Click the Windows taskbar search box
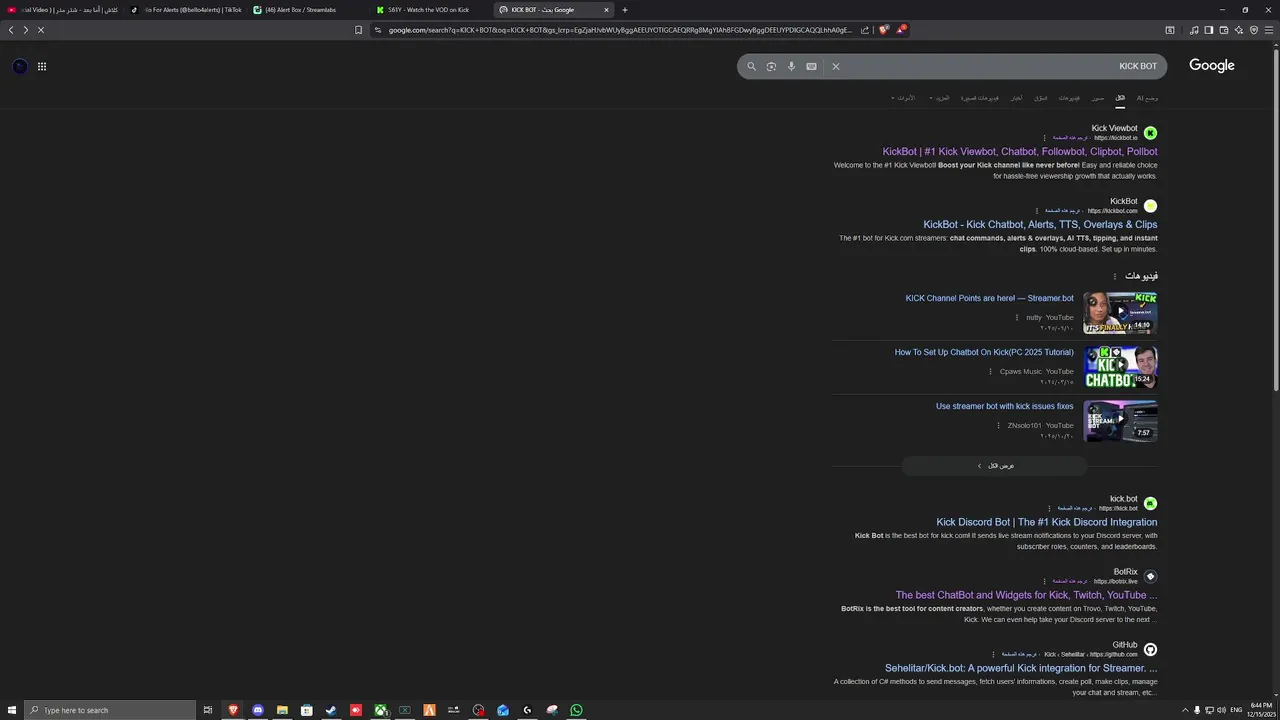The width and height of the screenshot is (1280, 720). tap(110, 710)
